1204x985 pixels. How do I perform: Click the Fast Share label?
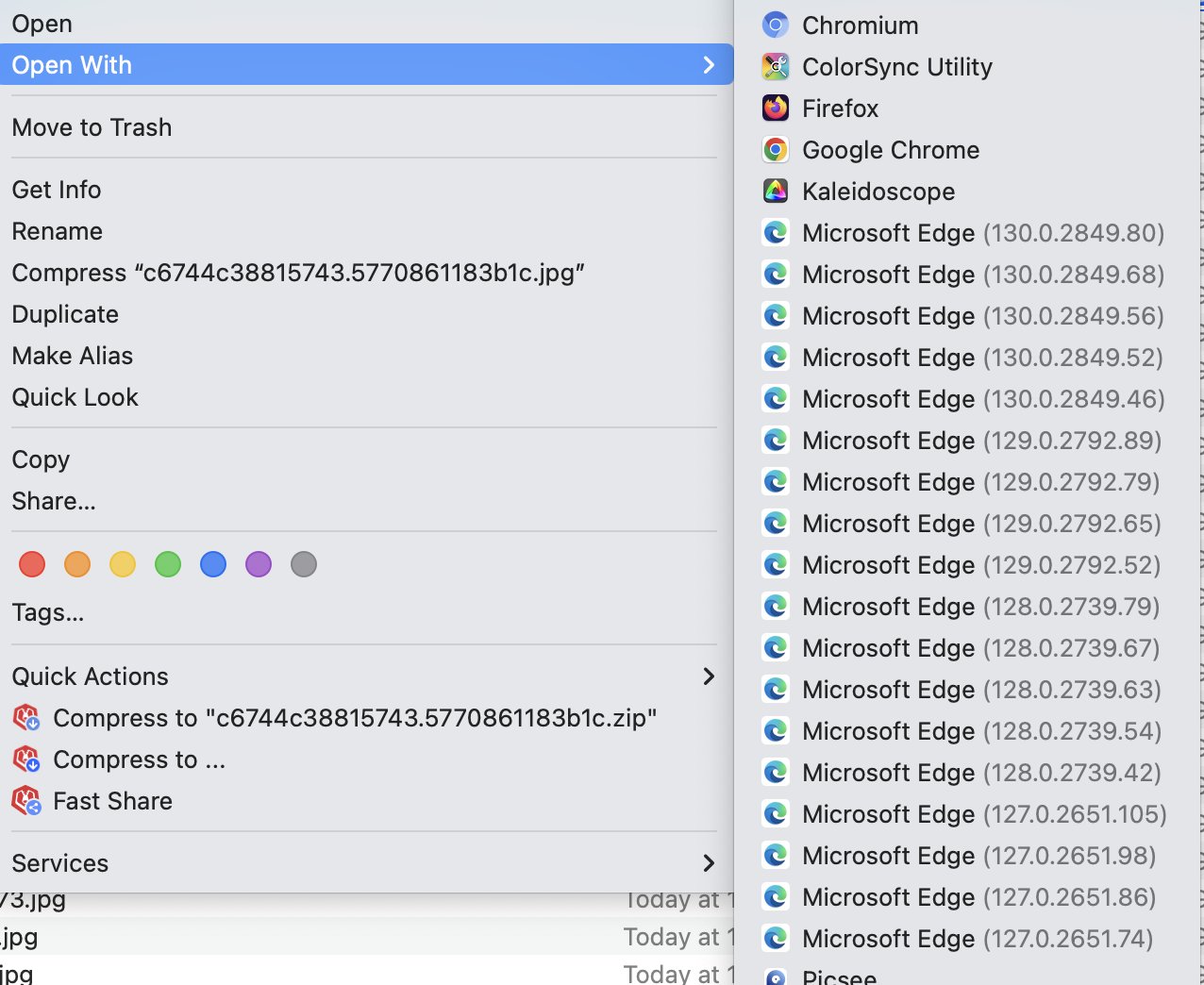(x=113, y=801)
